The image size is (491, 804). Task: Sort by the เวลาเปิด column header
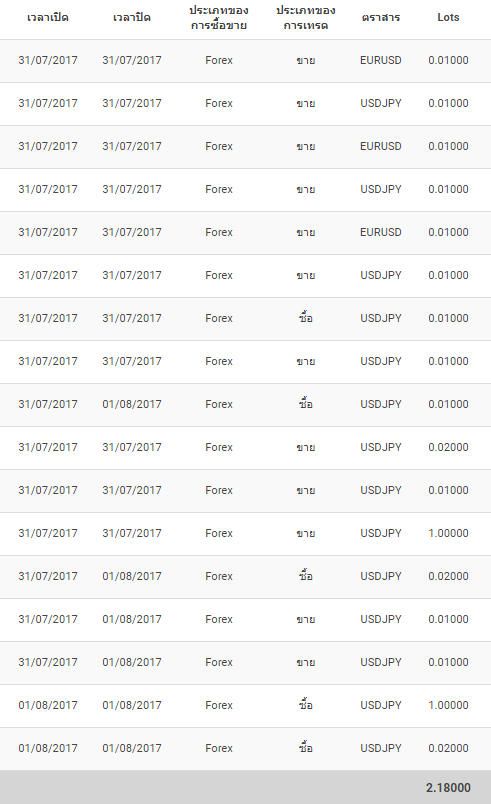[x=48, y=18]
